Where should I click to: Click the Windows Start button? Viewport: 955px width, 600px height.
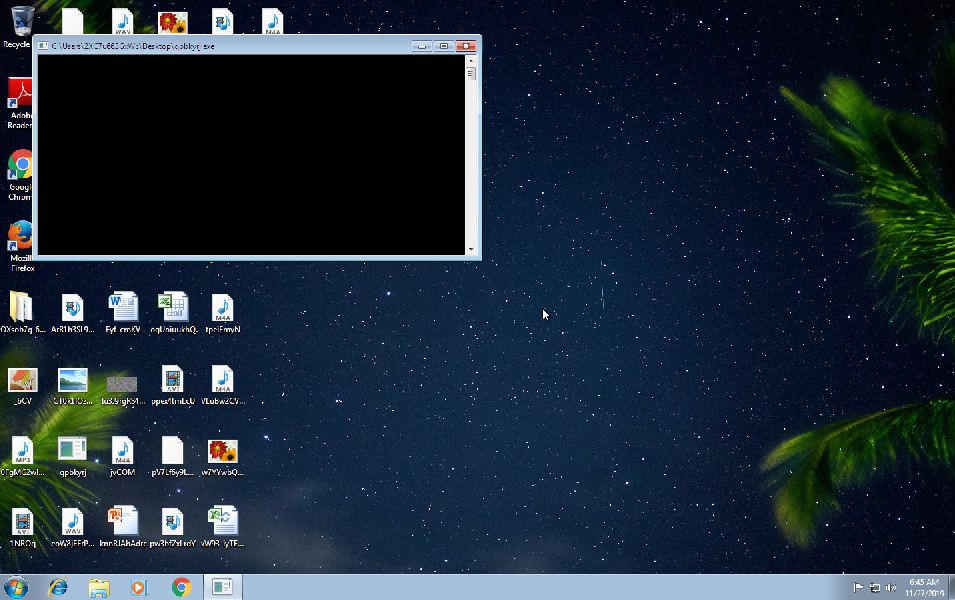coord(16,587)
